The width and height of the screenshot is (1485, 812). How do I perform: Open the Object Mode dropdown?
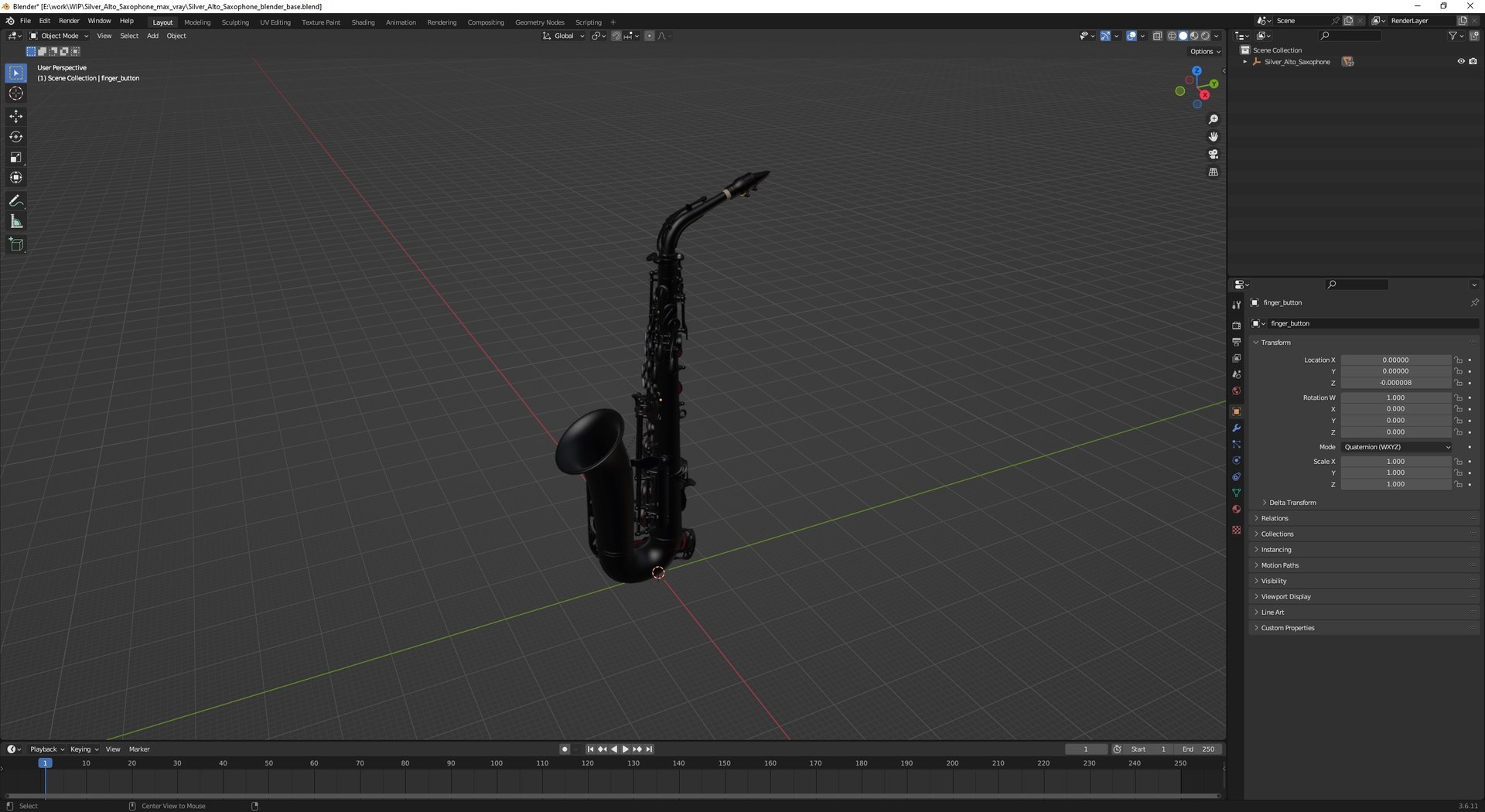pyautogui.click(x=59, y=36)
